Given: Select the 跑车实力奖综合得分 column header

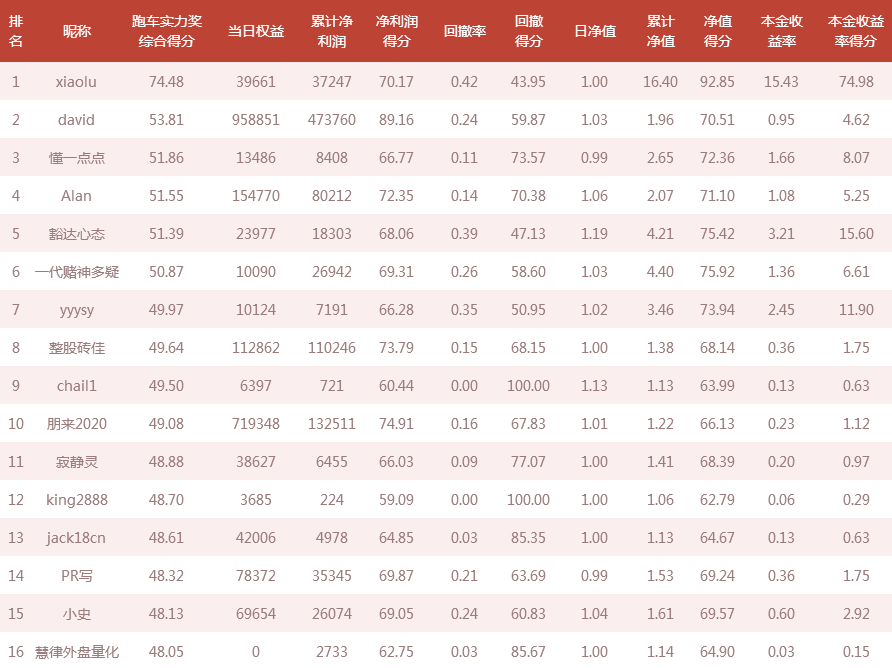Looking at the screenshot, I should 166,31.
